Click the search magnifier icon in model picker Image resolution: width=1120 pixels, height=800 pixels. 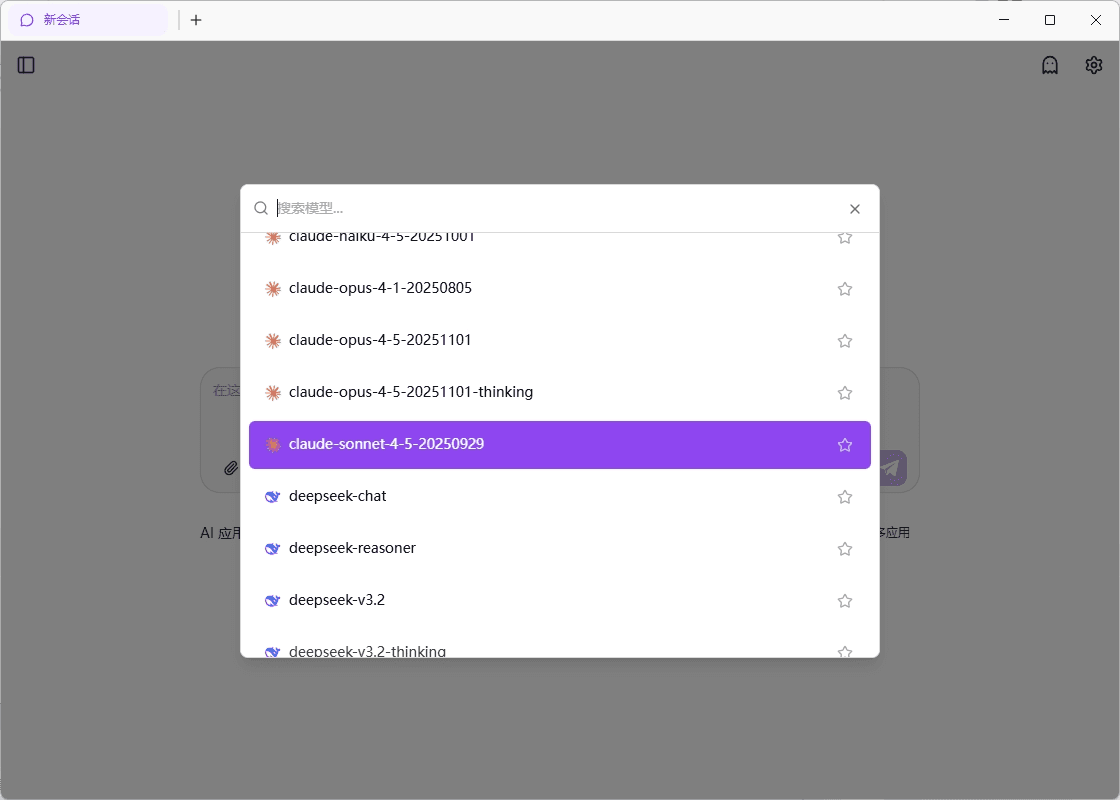(261, 208)
